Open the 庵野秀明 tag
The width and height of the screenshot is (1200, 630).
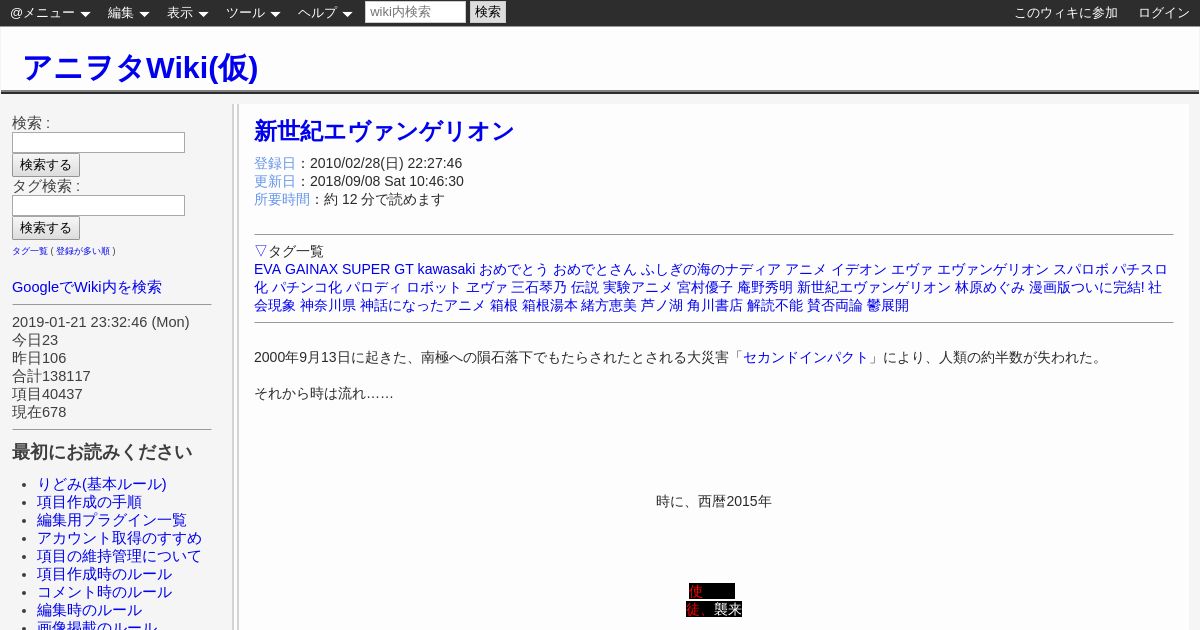(x=765, y=288)
